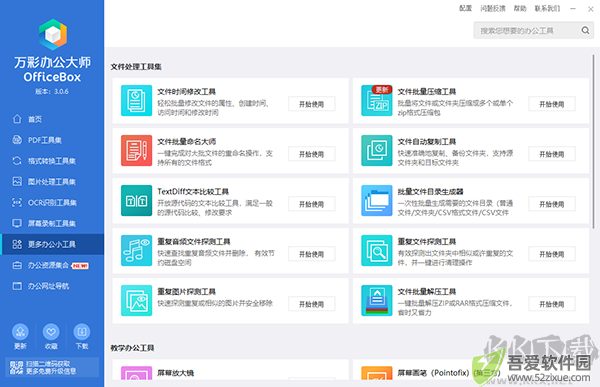Click the home icon beside 首页
Screen dimensions: 600x387
pos(17,119)
